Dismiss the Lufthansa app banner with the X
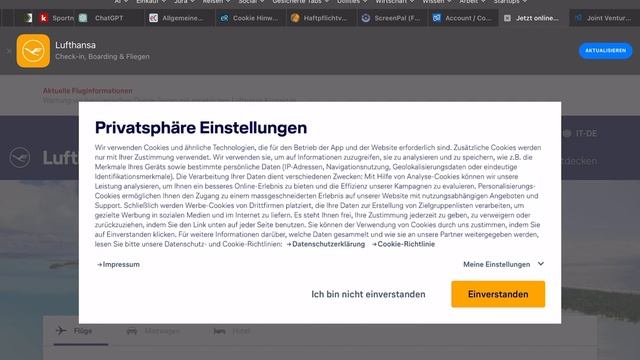The image size is (640, 360). 8,51
